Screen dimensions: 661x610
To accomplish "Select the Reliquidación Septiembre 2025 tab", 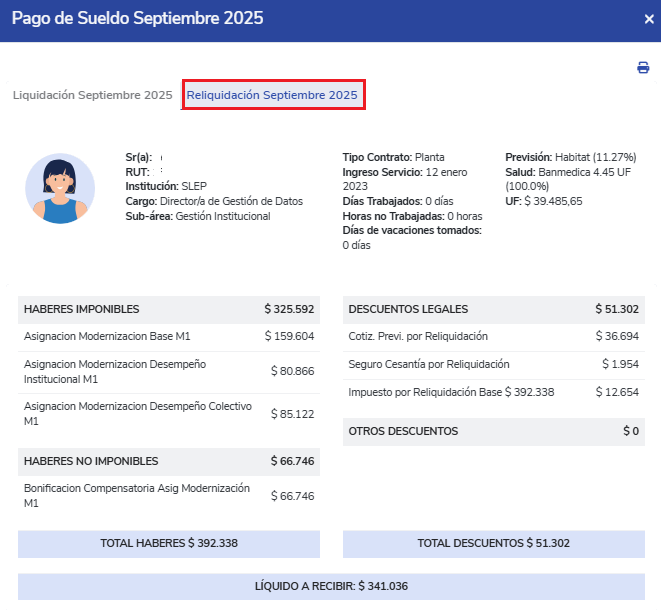I will (272, 95).
